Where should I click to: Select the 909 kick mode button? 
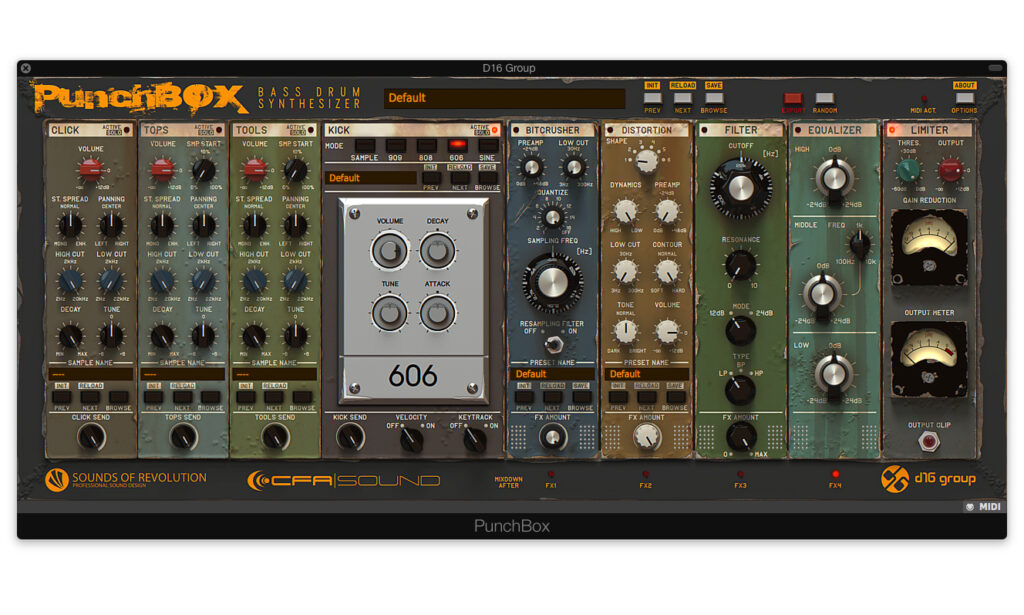click(395, 145)
